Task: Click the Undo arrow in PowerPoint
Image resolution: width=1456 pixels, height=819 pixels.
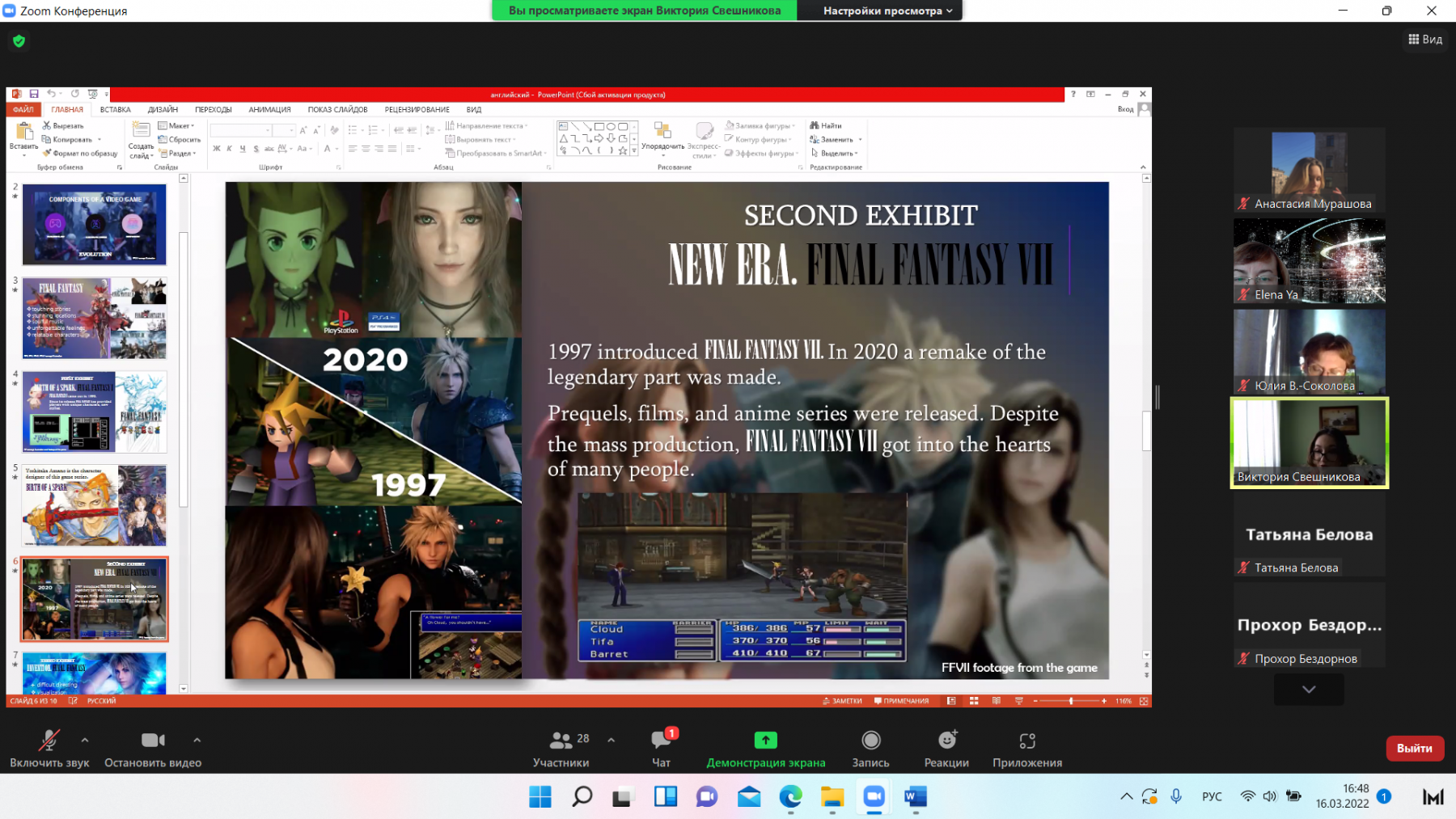Action: 51,94
